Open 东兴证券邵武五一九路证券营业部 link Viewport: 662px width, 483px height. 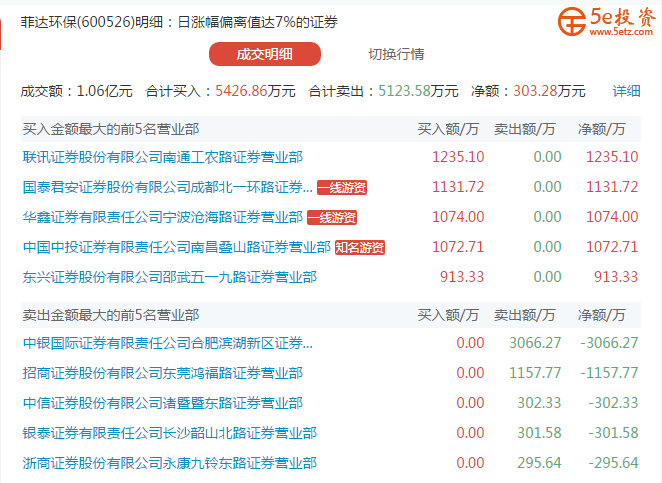tap(170, 277)
